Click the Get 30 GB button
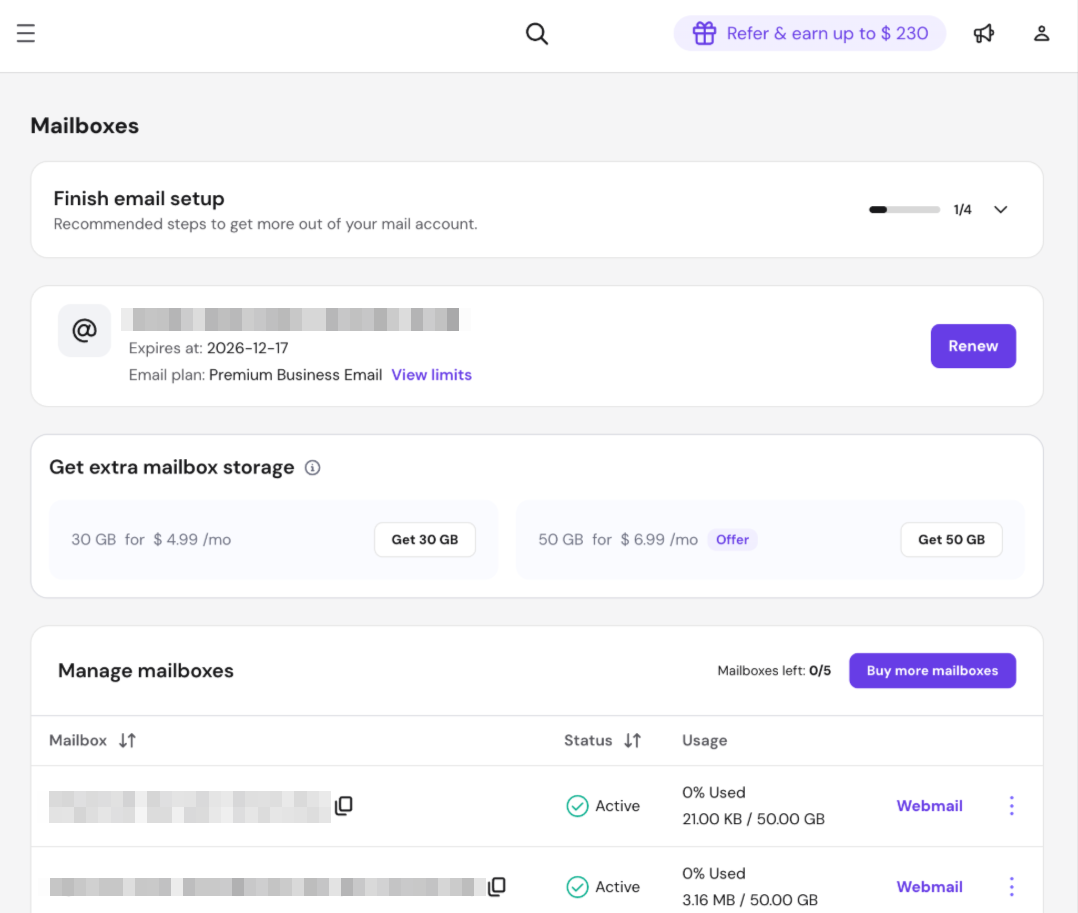This screenshot has width=1078, height=913. click(424, 540)
